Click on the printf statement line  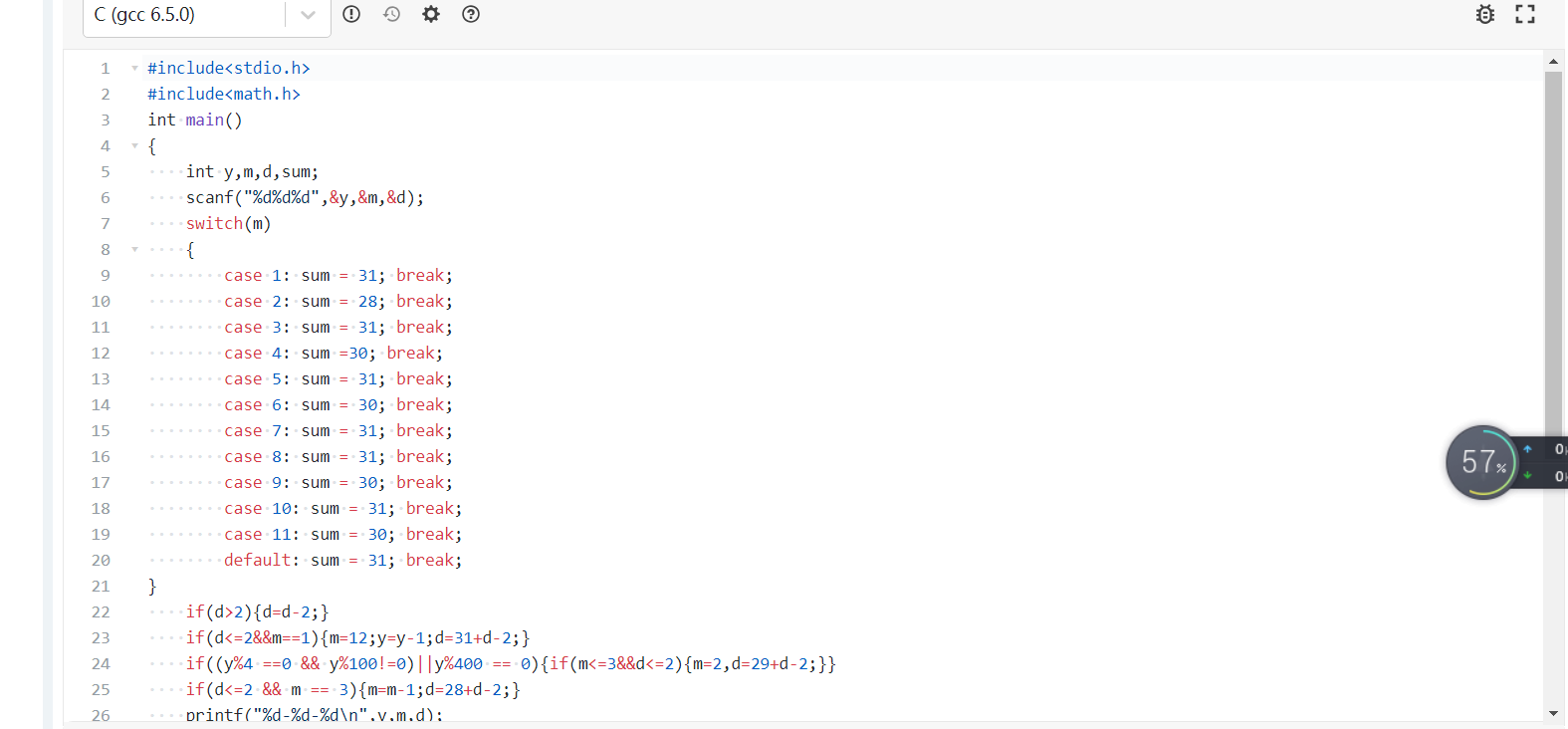(x=315, y=715)
